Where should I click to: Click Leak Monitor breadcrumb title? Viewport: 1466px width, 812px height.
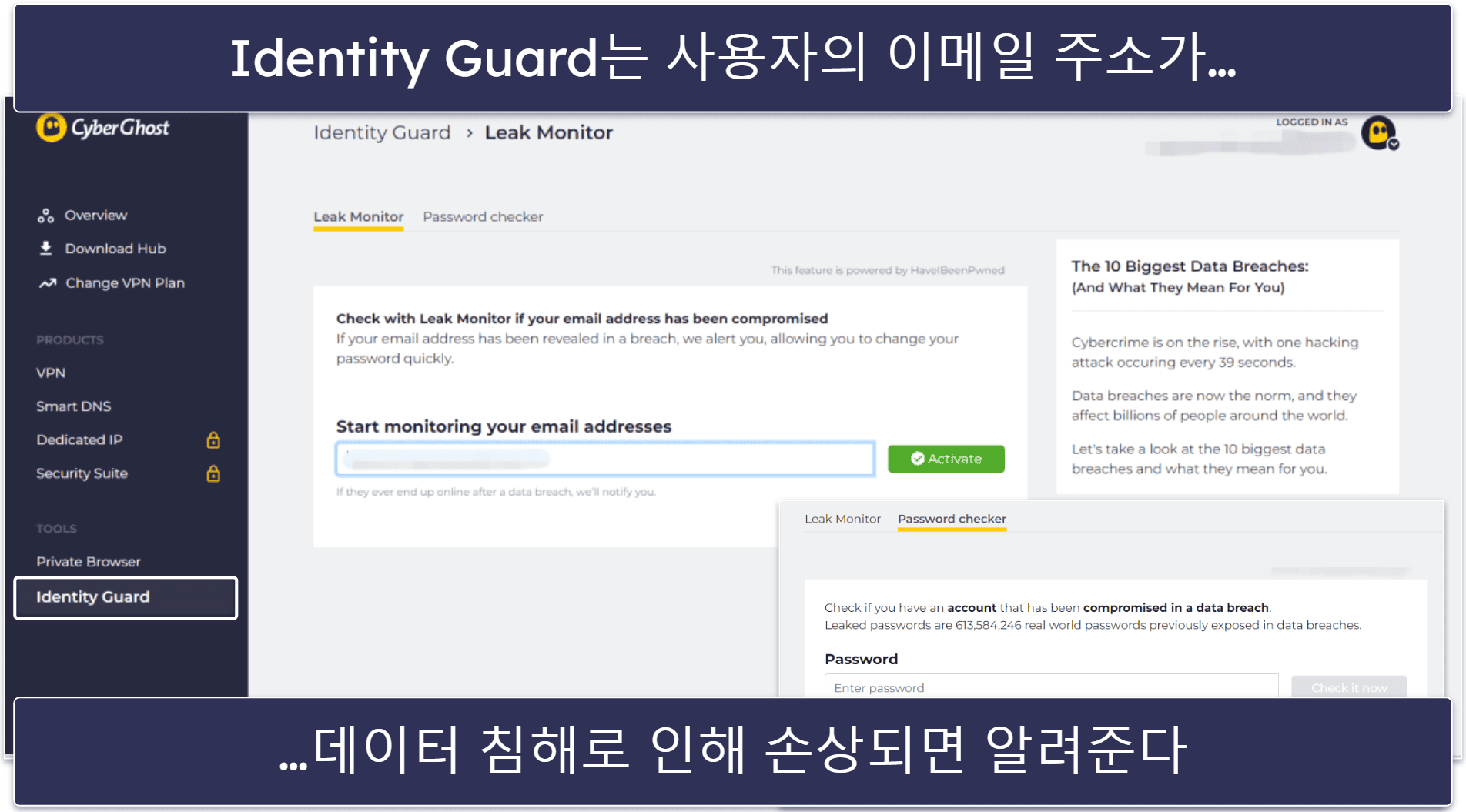point(549,132)
